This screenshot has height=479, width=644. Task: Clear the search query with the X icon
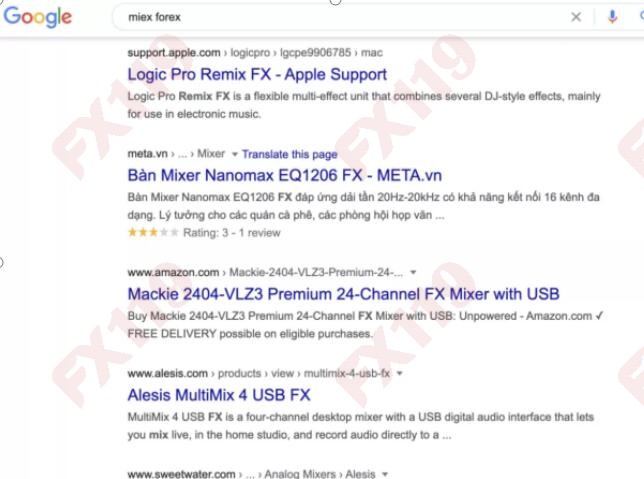click(576, 17)
